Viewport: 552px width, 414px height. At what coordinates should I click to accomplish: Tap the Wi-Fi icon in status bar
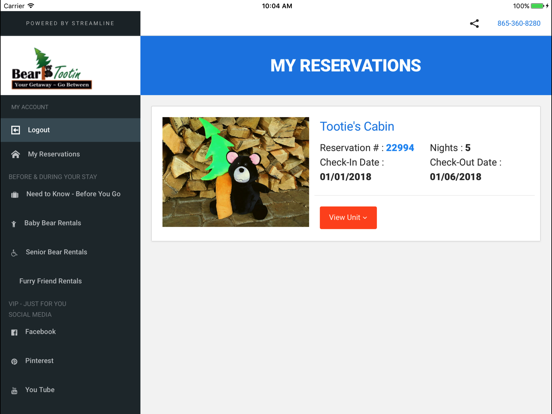pos(31,6)
